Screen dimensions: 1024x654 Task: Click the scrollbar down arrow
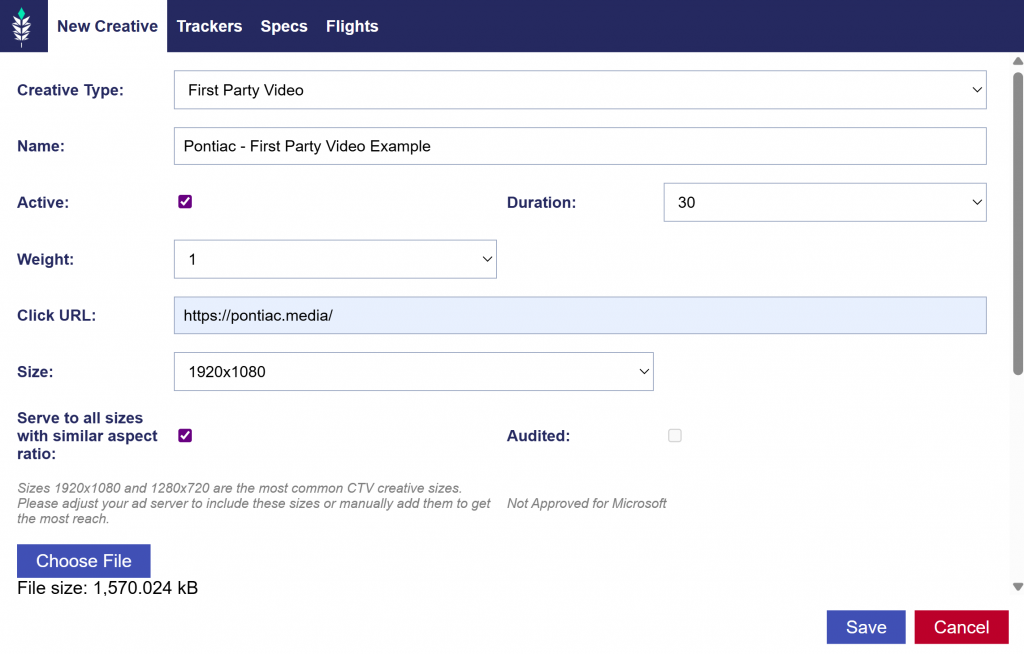pyautogui.click(x=1017, y=587)
